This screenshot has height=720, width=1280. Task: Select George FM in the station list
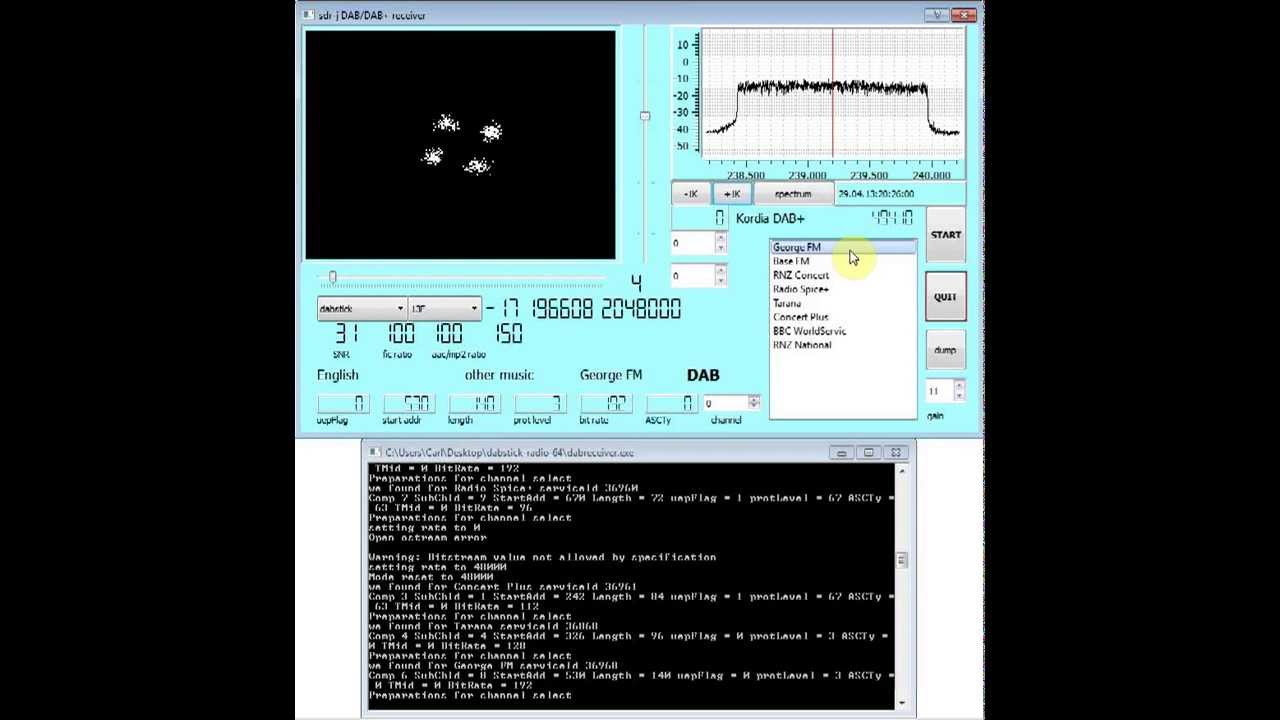point(842,247)
